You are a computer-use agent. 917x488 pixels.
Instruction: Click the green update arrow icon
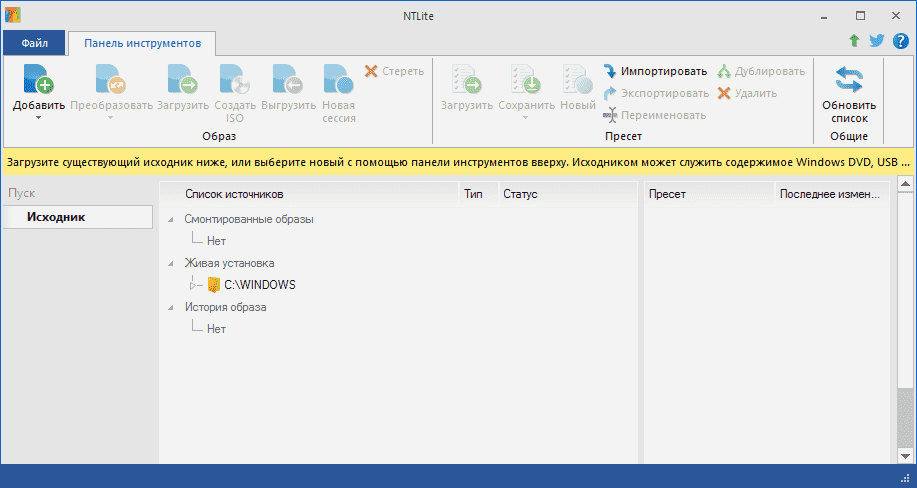coord(853,41)
